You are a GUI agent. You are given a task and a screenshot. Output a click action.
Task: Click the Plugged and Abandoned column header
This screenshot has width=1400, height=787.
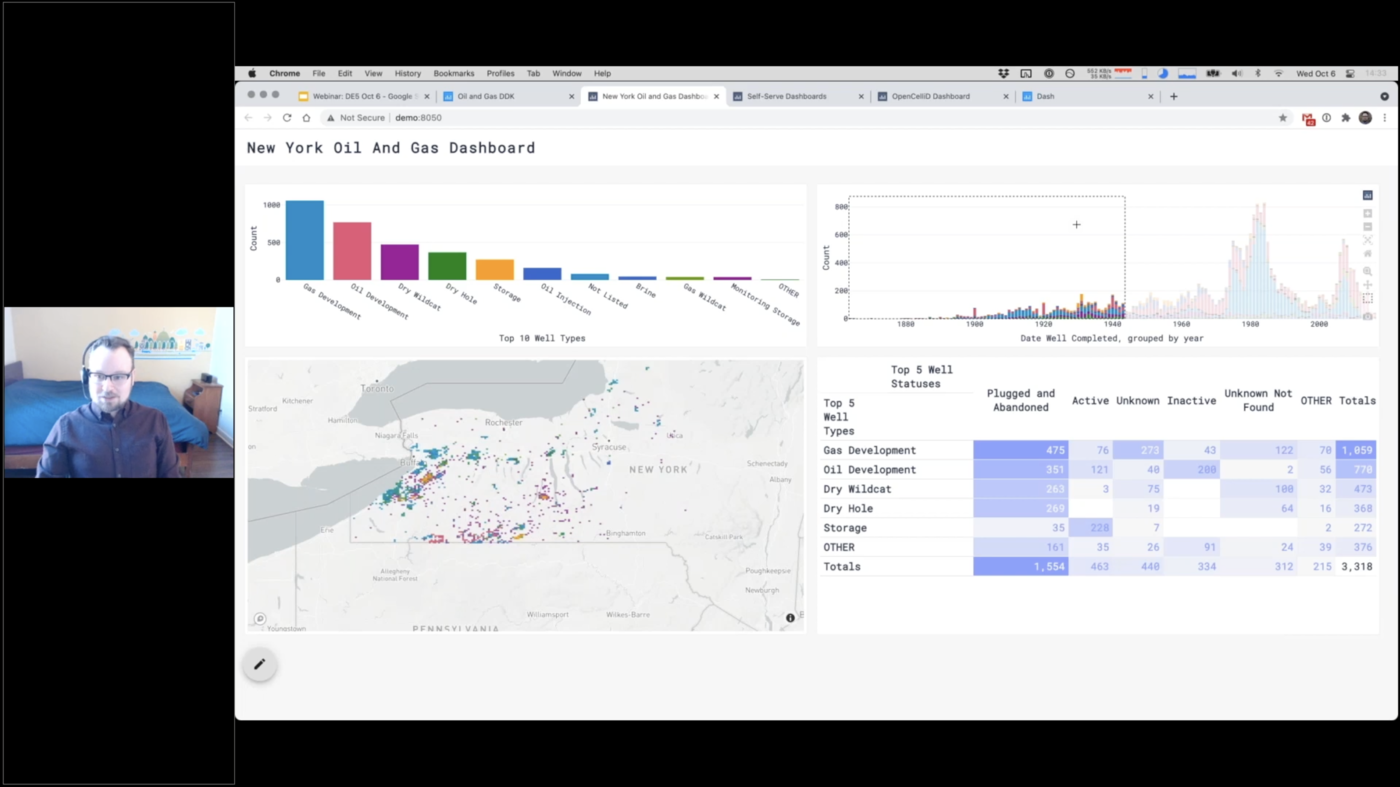coord(1020,400)
